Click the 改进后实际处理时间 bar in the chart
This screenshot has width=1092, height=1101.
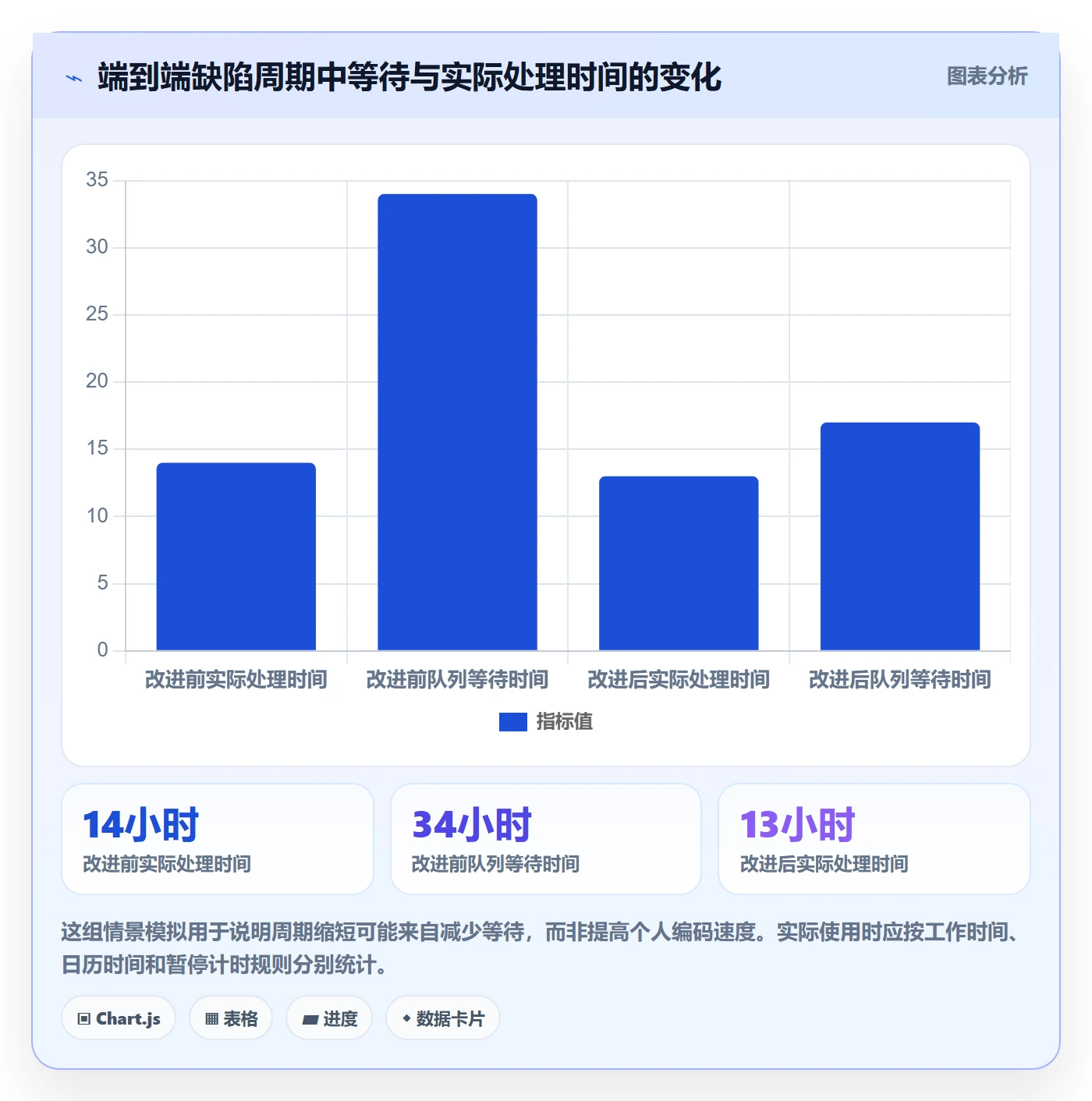(x=679, y=563)
